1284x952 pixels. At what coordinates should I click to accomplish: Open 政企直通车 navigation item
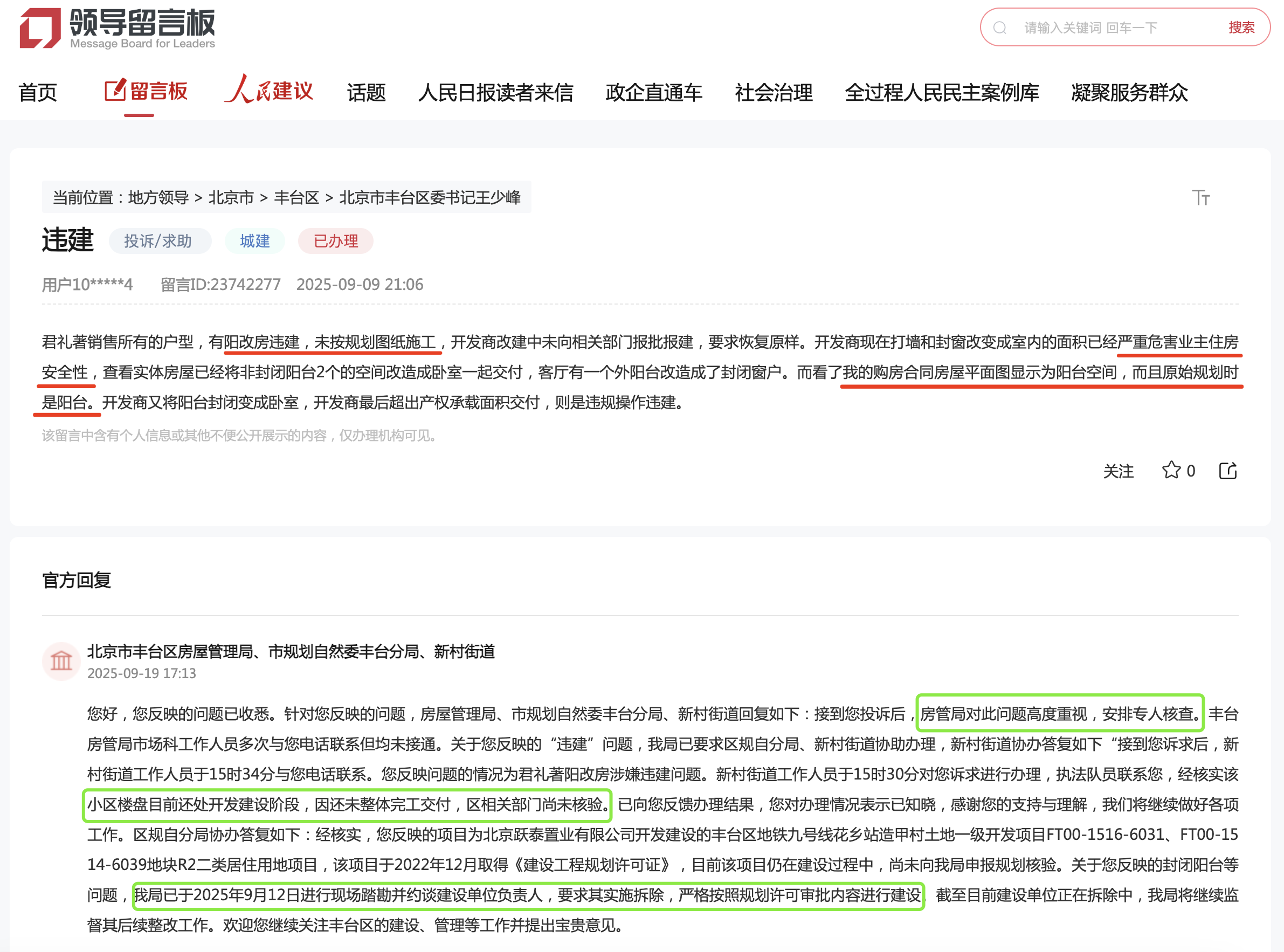(x=653, y=92)
